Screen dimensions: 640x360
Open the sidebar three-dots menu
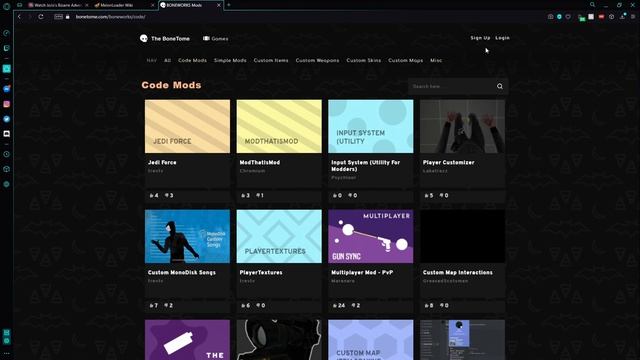click(7, 353)
